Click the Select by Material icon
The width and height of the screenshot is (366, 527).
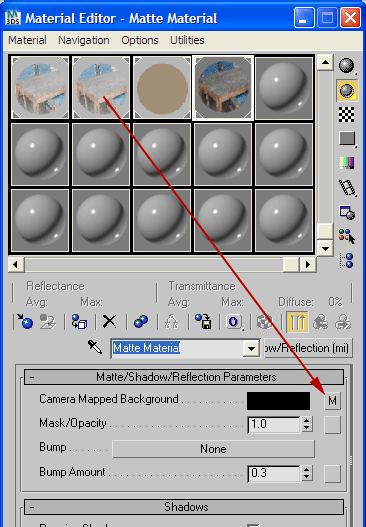click(347, 236)
